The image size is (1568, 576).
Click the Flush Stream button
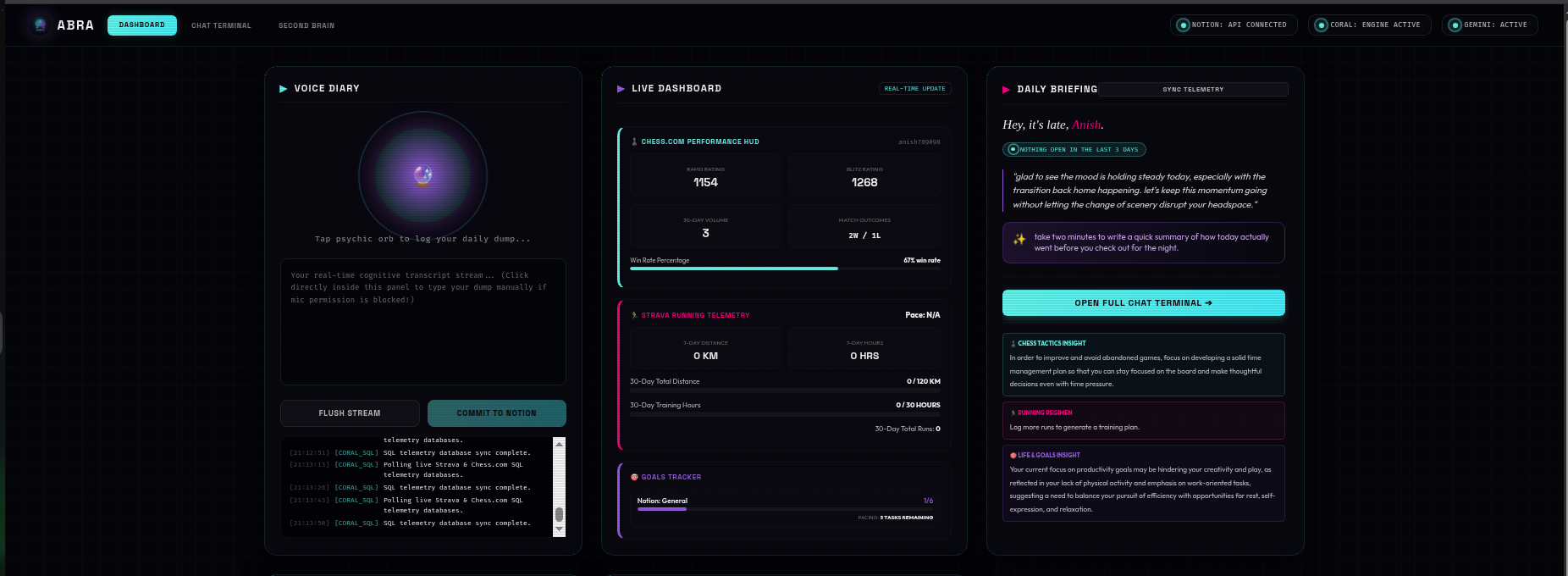(350, 413)
